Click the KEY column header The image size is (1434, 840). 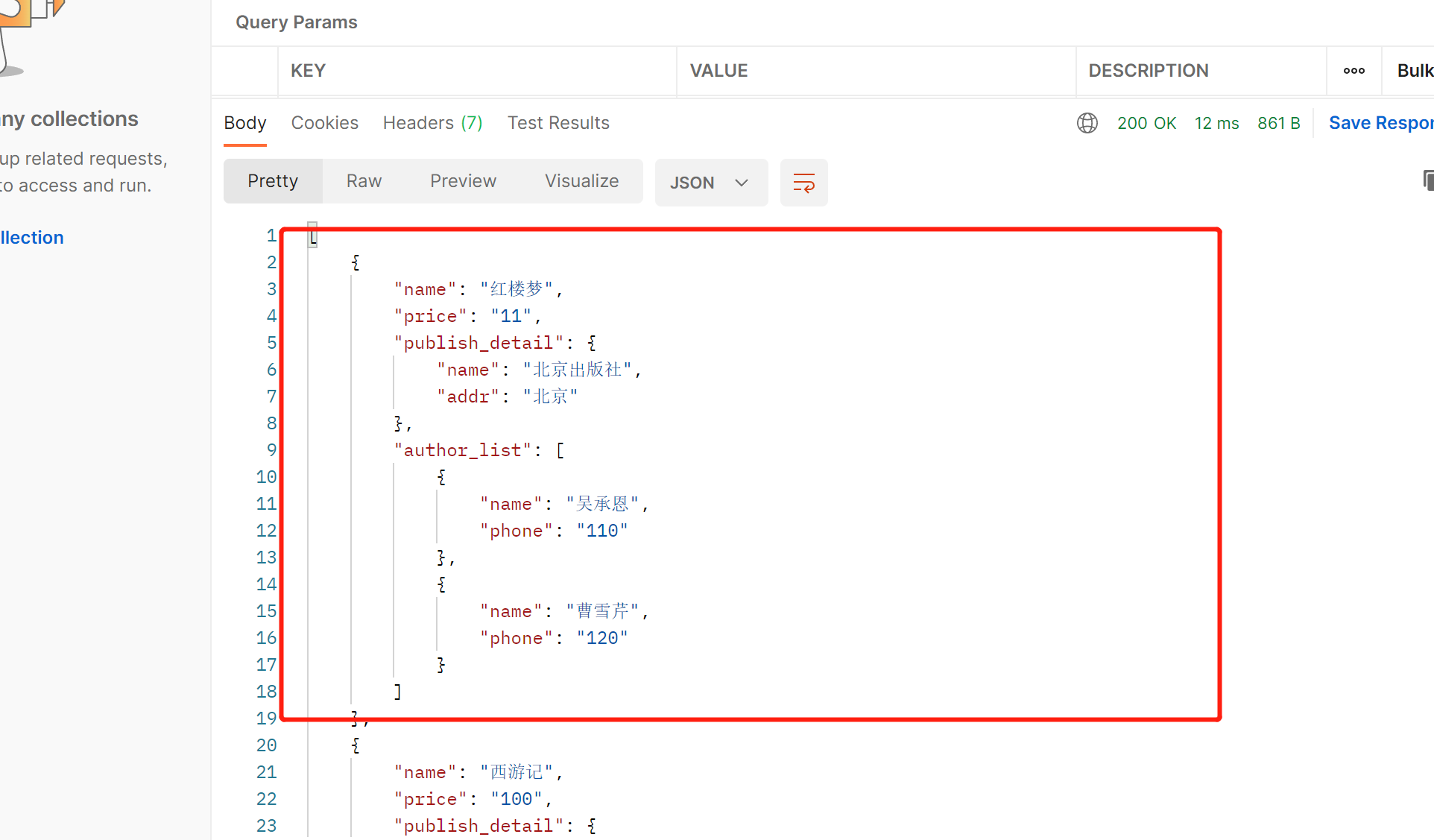(308, 71)
